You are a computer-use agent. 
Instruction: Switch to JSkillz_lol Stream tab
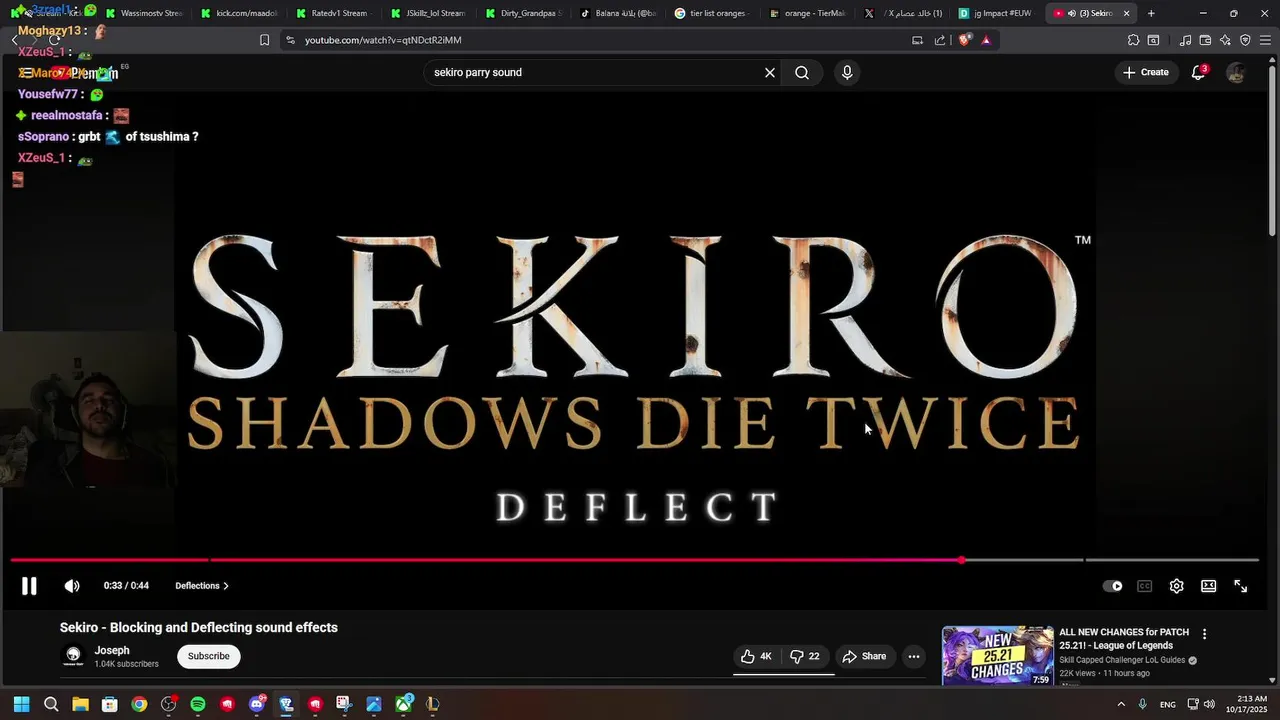(x=429, y=13)
